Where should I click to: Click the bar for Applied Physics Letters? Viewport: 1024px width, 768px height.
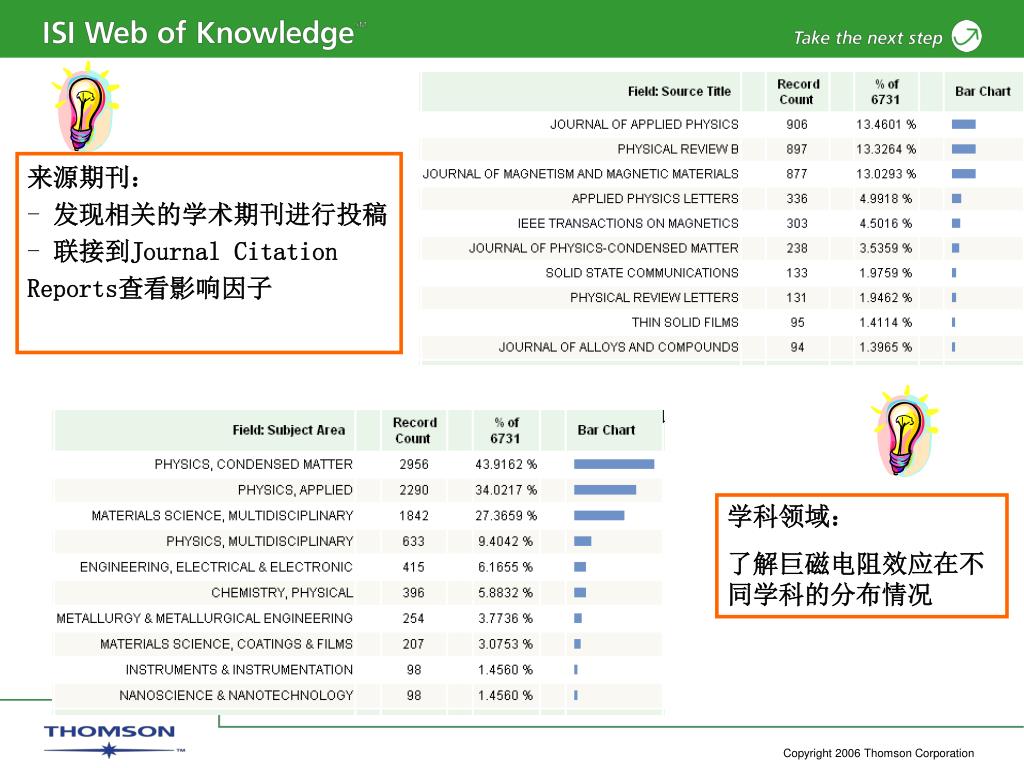click(957, 199)
